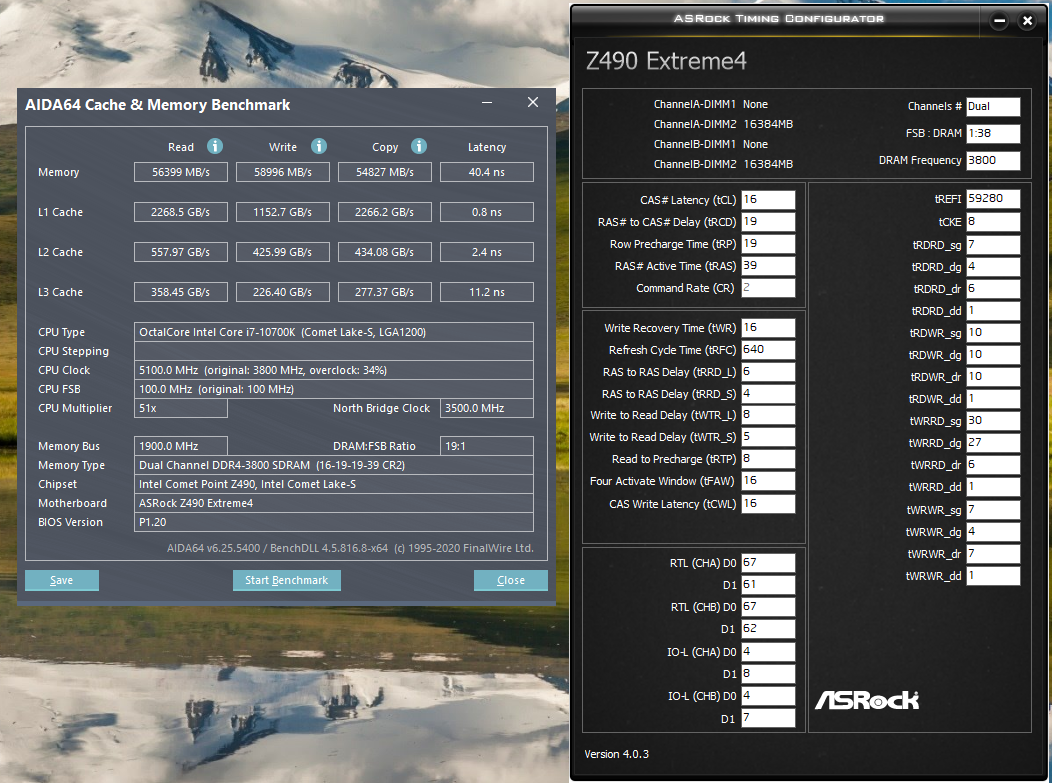Click the tREFI 59280 field
This screenshot has height=783, width=1052.
(993, 199)
